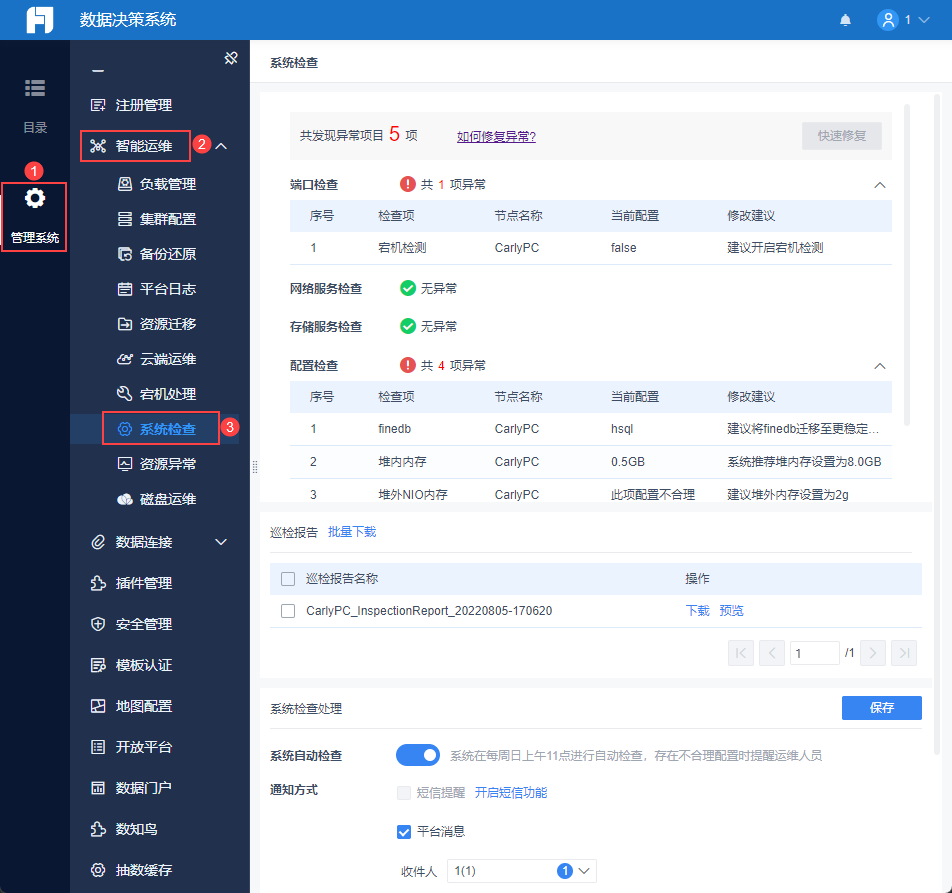Unpin the sidebar with pin icon
Viewport: 952px width, 893px height.
click(x=231, y=58)
